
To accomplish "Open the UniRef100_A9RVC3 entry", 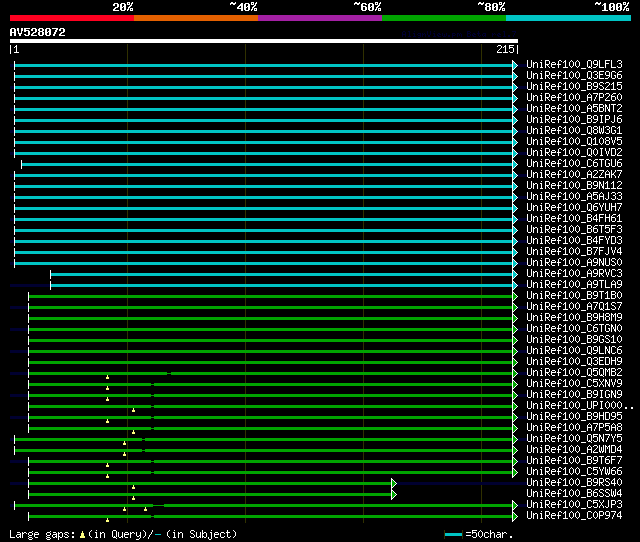I will pos(574,273).
